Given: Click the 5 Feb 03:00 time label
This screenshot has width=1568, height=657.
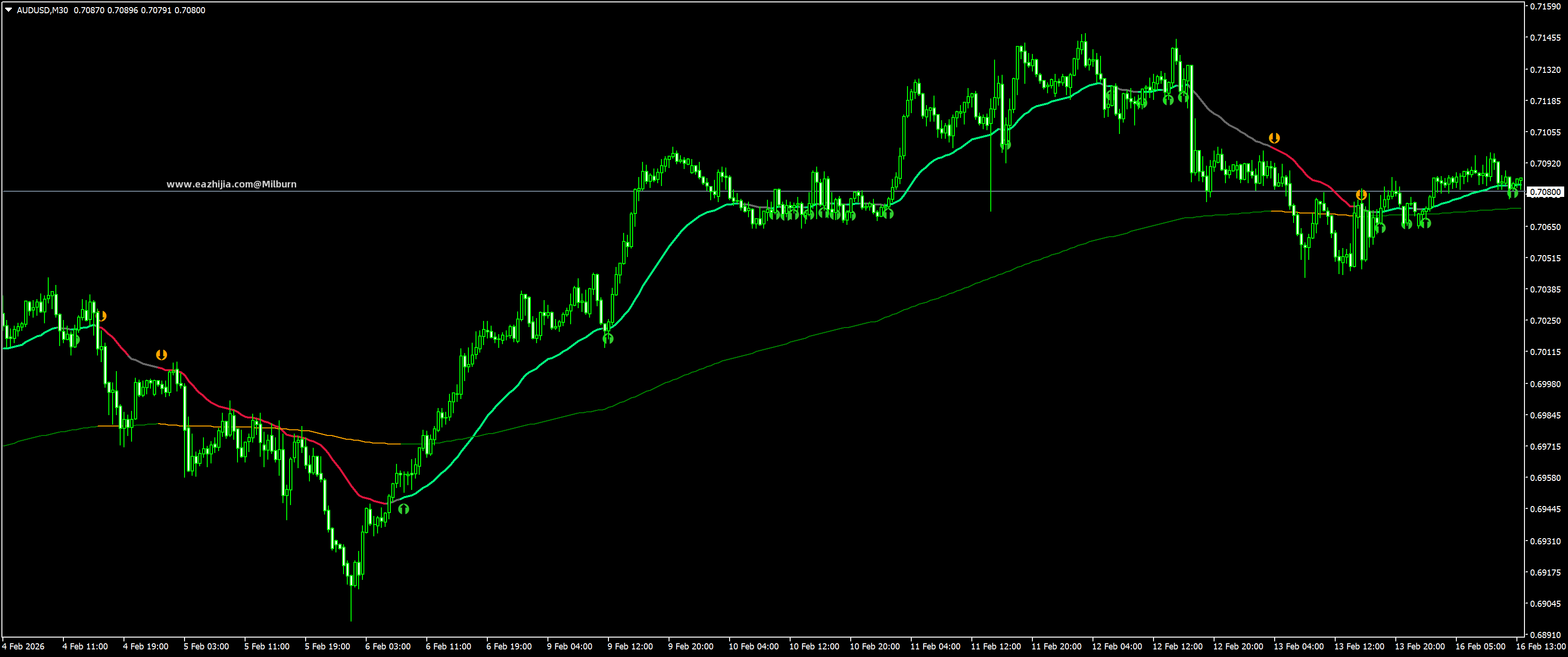Looking at the screenshot, I should coord(206,647).
